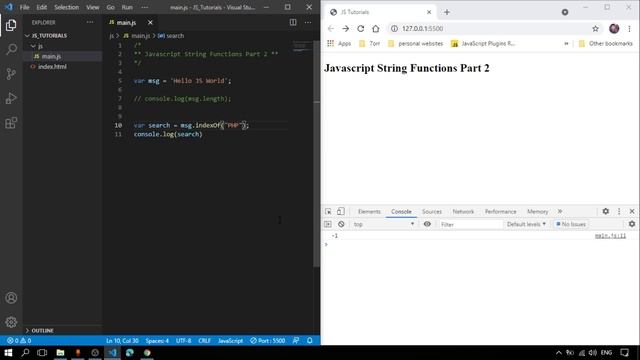Switch to the Network tab
The height and width of the screenshot is (360, 640).
pyautogui.click(x=463, y=211)
